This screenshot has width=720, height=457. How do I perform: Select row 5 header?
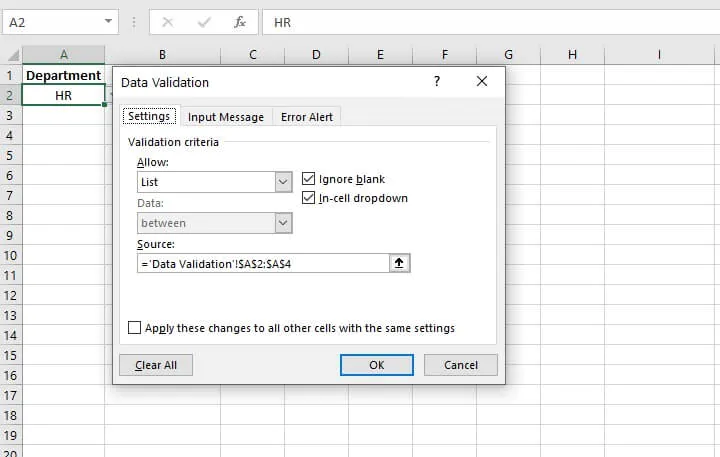(10, 155)
